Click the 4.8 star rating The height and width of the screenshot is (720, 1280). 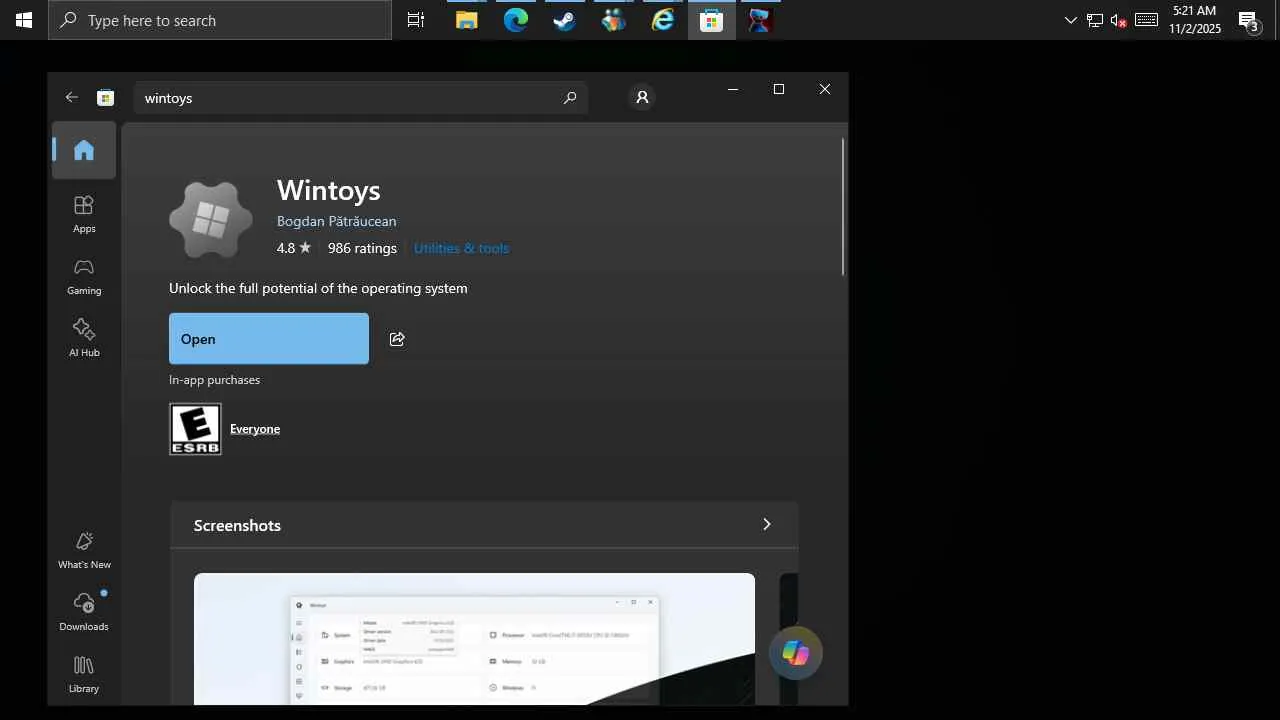294,248
